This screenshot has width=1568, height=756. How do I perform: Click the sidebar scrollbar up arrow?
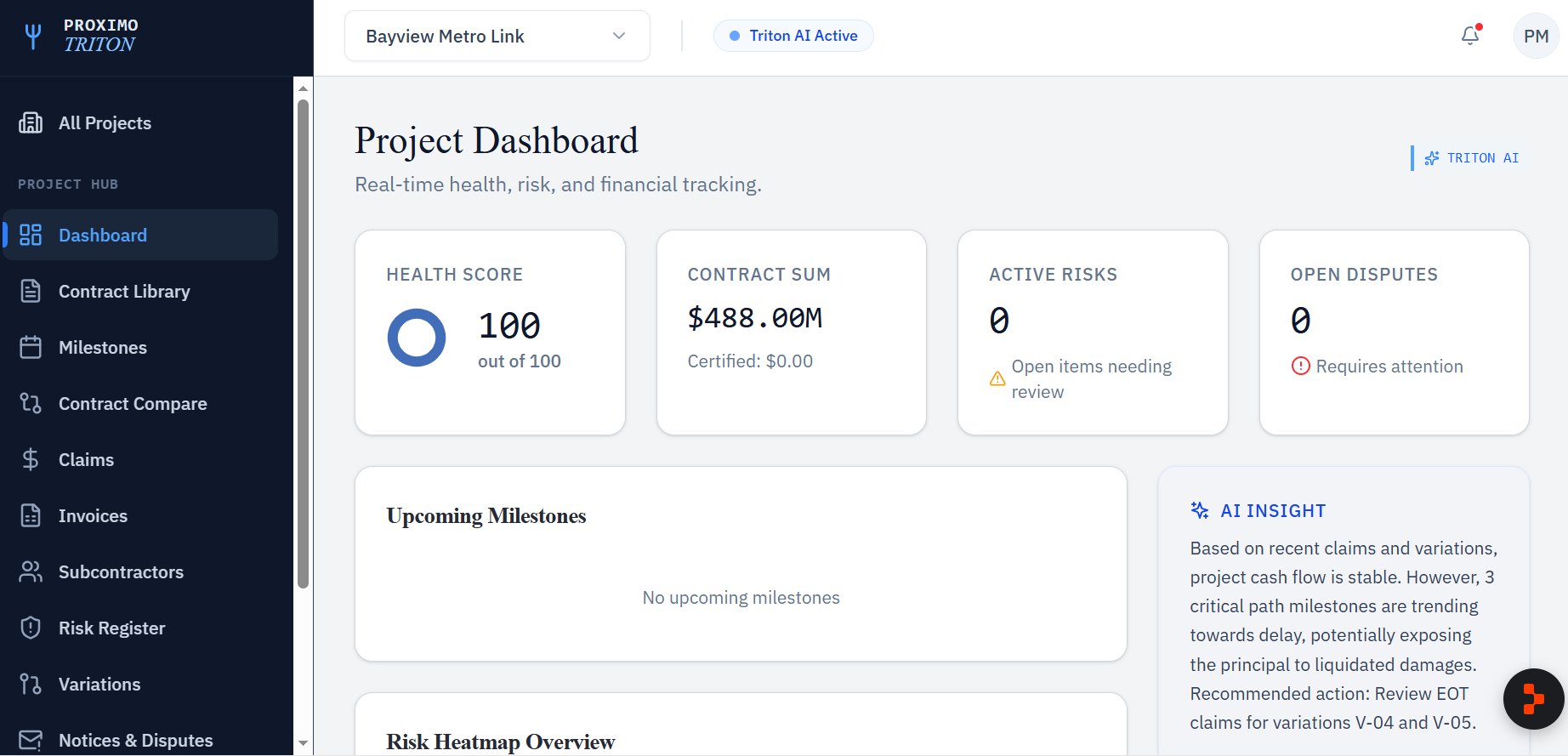point(303,88)
